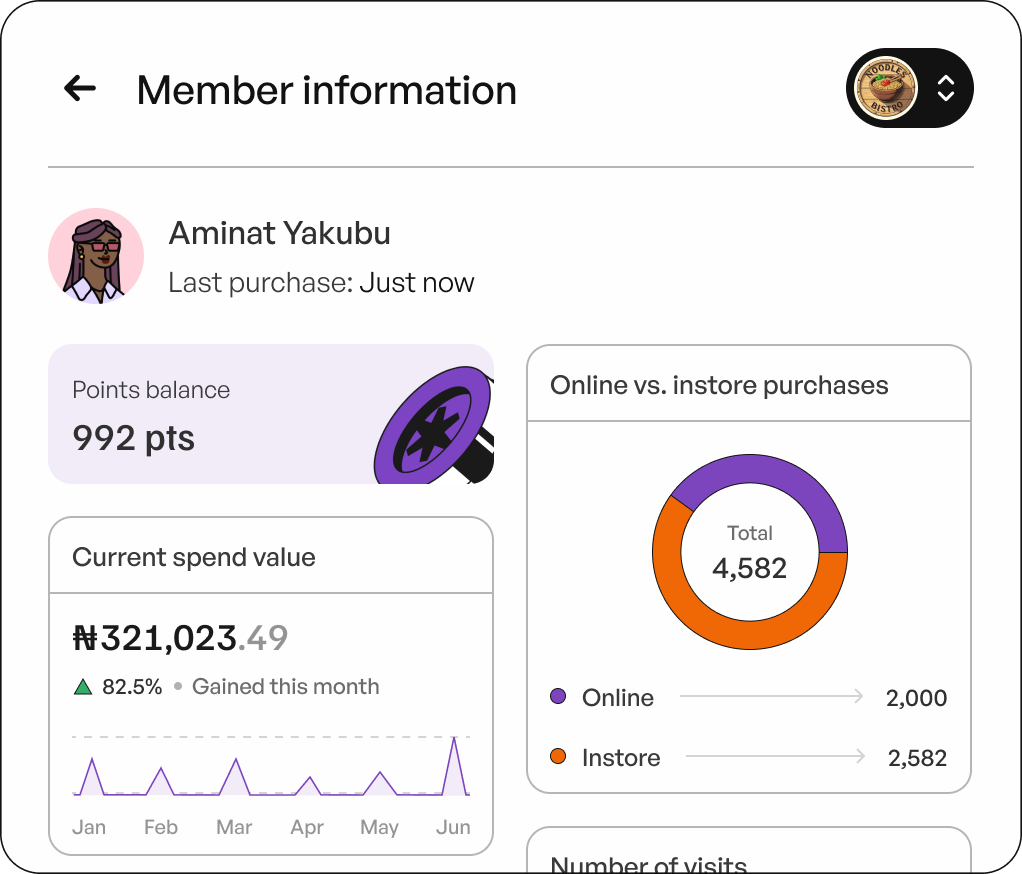Click the Current spend value header
The image size is (1022, 874).
point(194,557)
